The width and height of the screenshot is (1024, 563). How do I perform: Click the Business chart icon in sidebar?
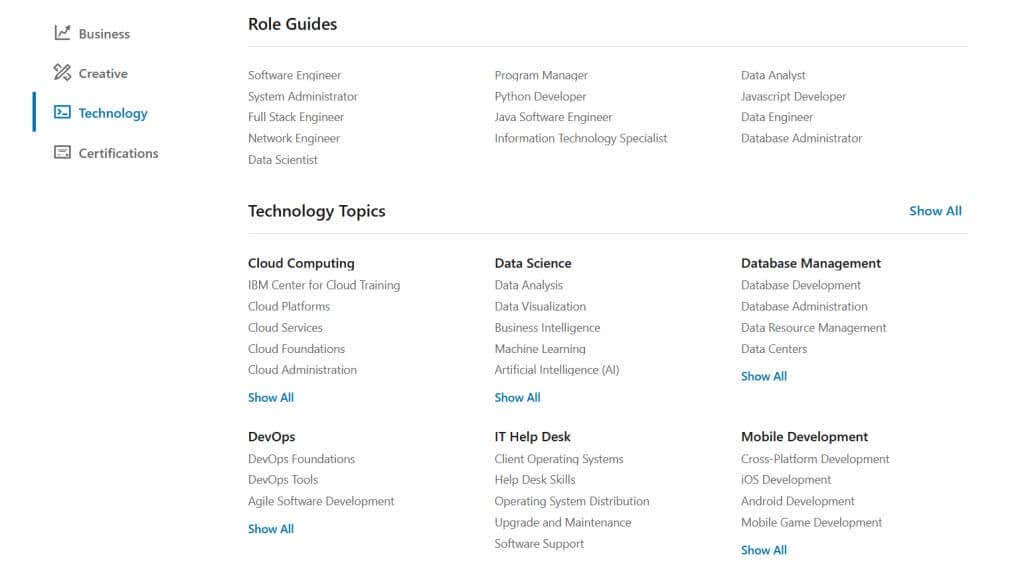[62, 33]
